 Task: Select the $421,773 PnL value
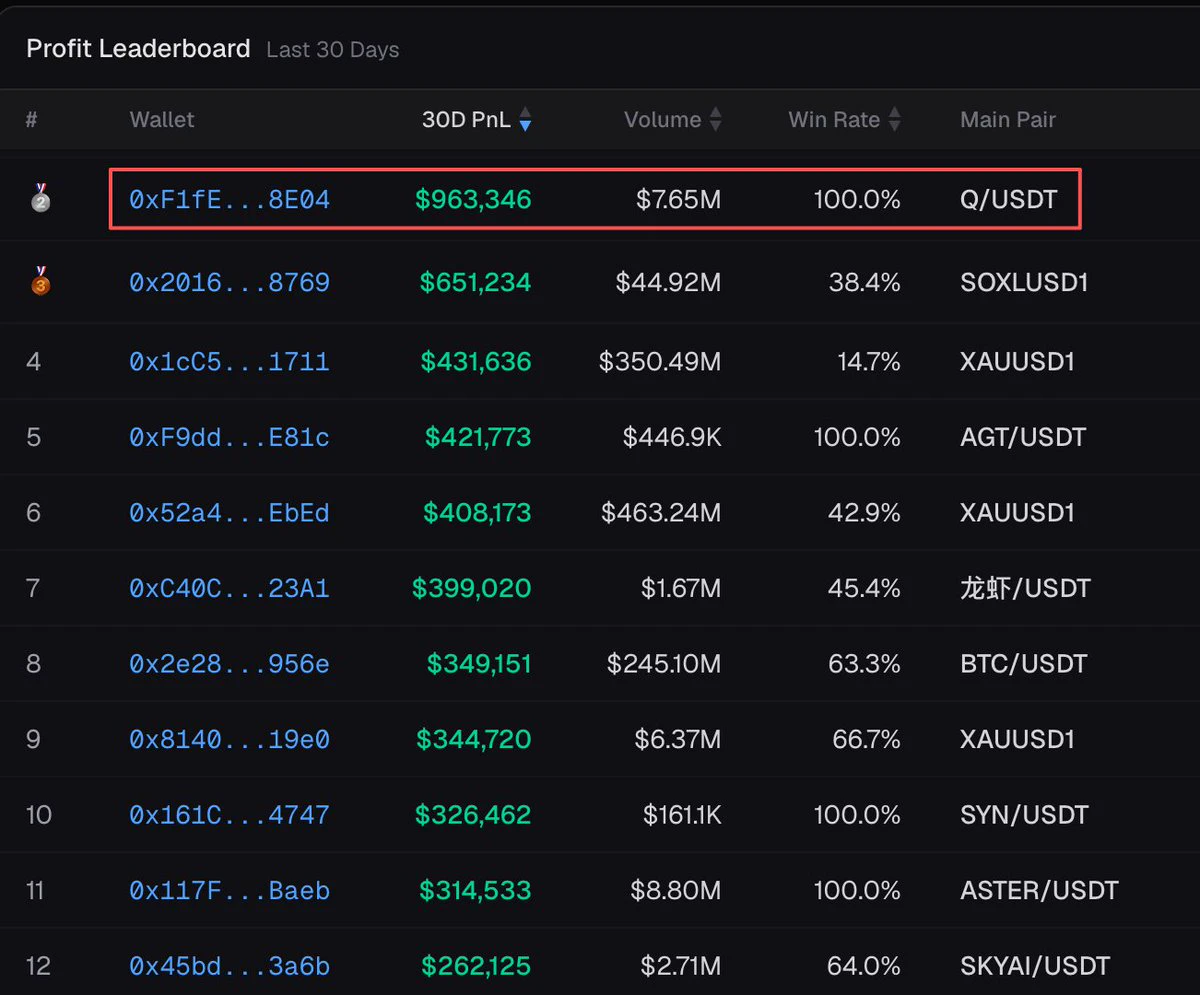[478, 437]
